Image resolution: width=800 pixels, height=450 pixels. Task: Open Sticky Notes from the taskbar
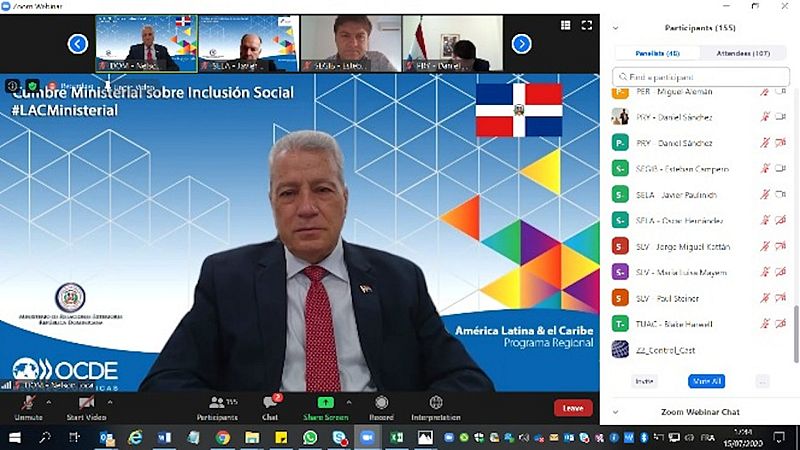(x=281, y=438)
